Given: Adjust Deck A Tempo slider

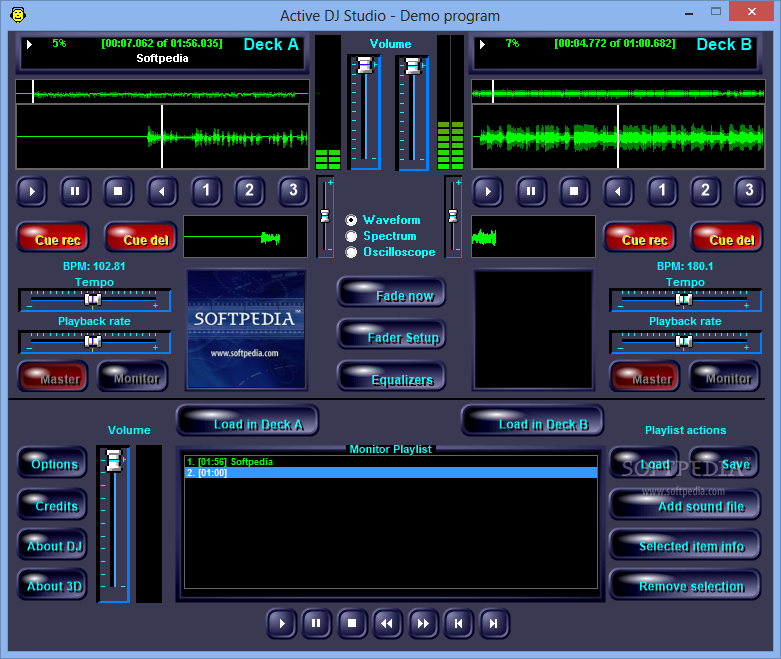Looking at the screenshot, I should click(x=93, y=299).
